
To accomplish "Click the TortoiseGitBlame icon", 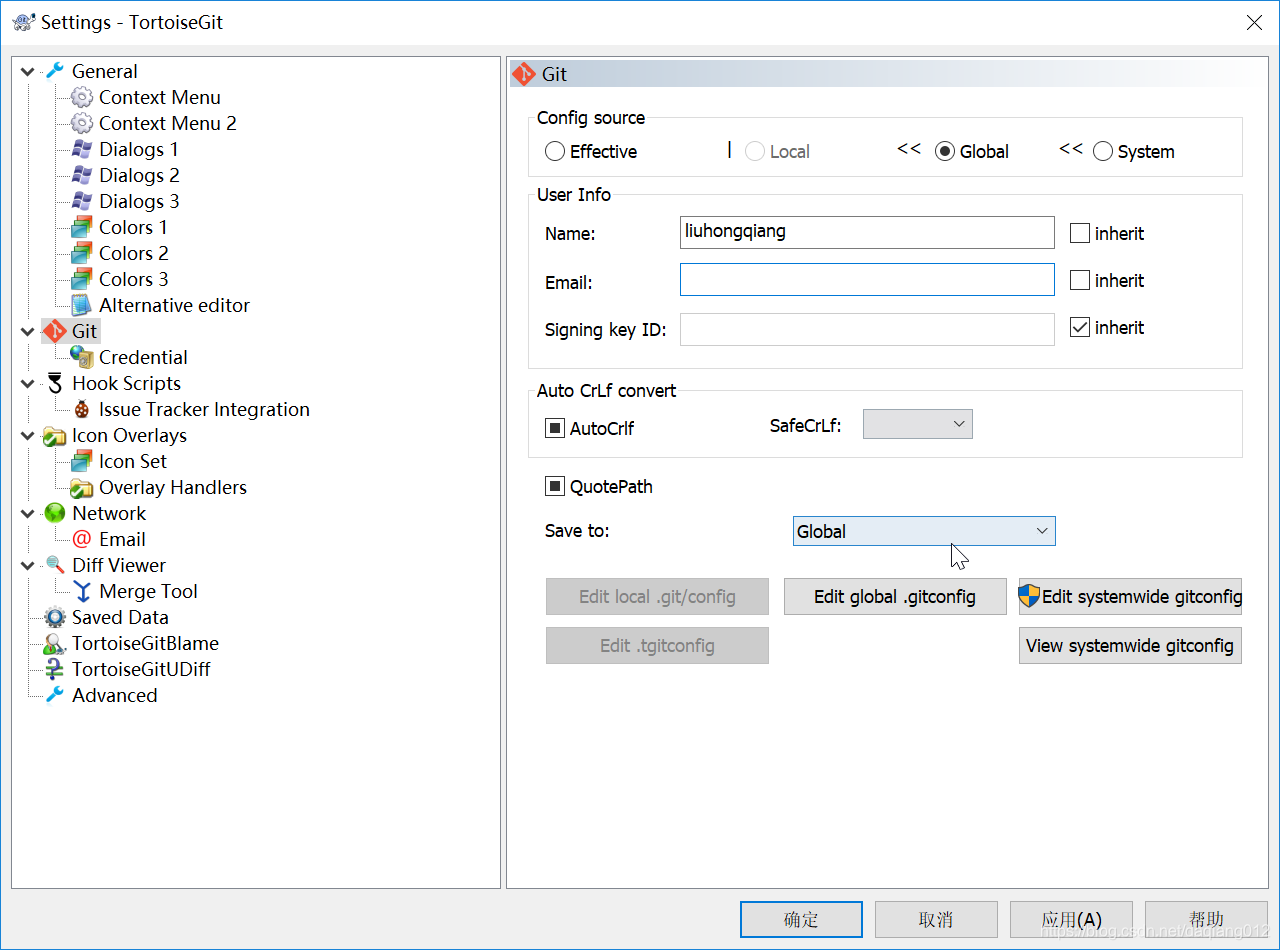I will pos(54,643).
